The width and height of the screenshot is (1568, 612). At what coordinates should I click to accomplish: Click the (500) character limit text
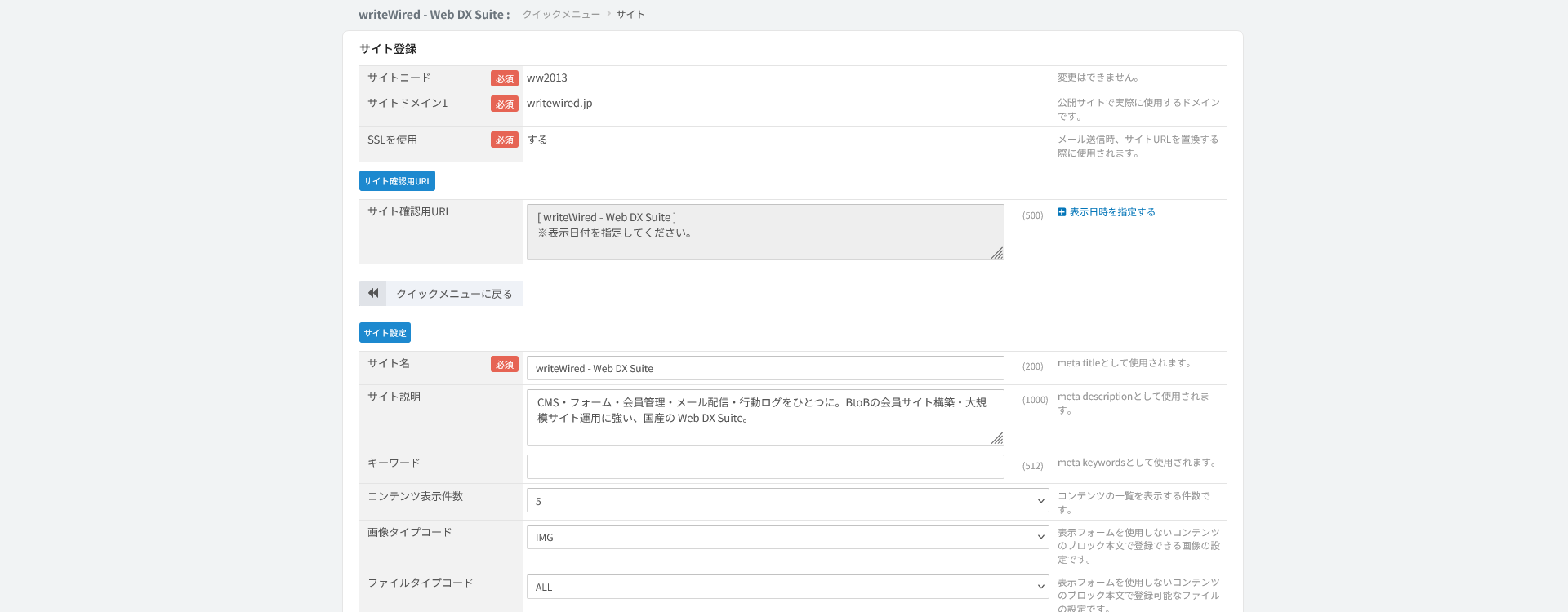(1032, 215)
